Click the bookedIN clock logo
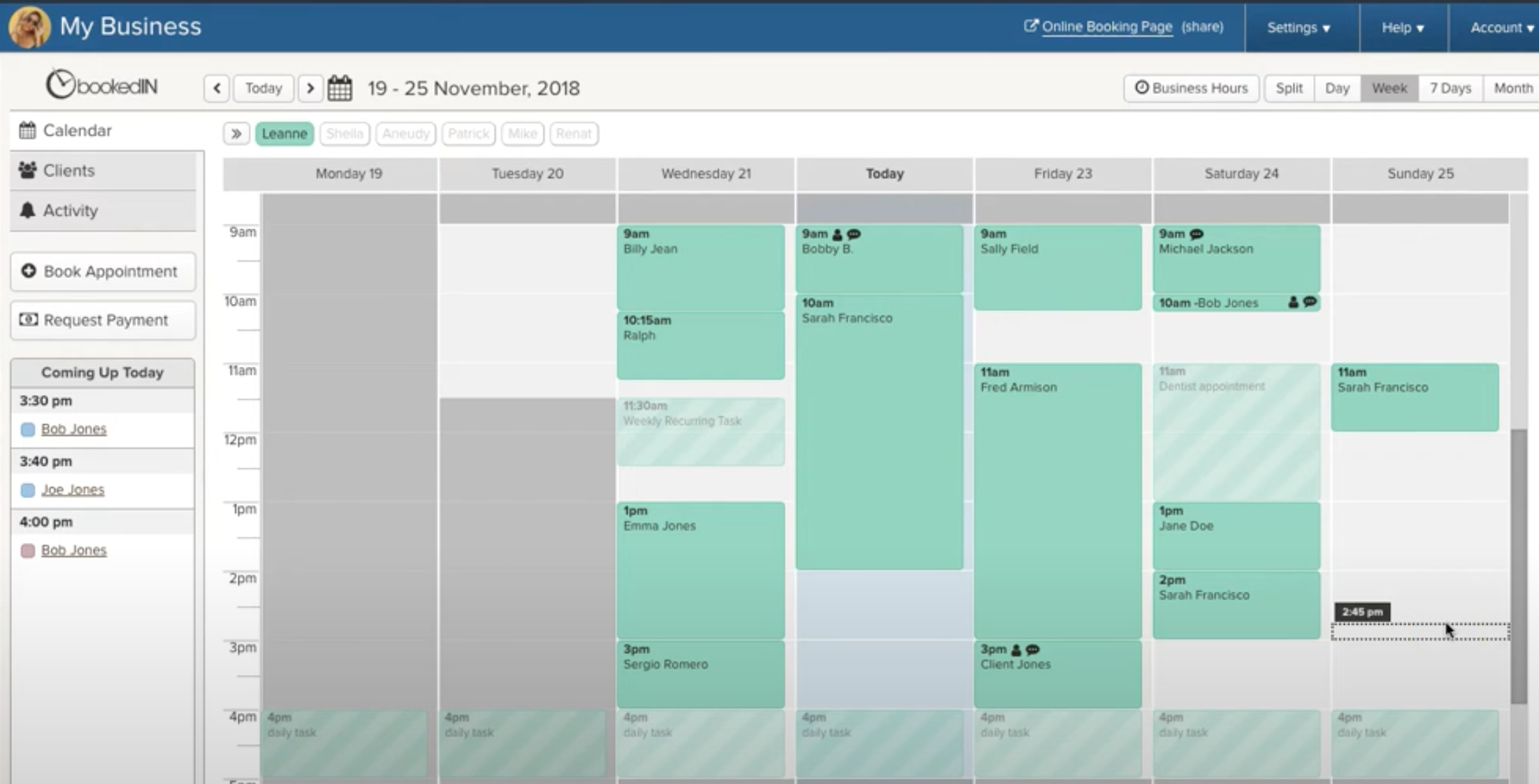The image size is (1539, 784). 62,85
